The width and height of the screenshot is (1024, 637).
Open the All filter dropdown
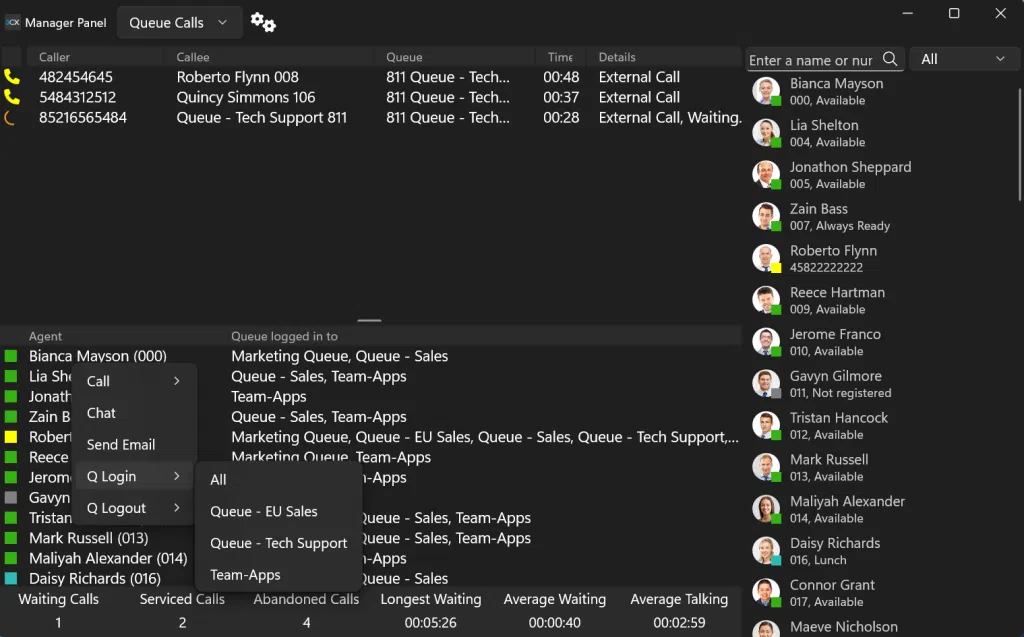[962, 60]
